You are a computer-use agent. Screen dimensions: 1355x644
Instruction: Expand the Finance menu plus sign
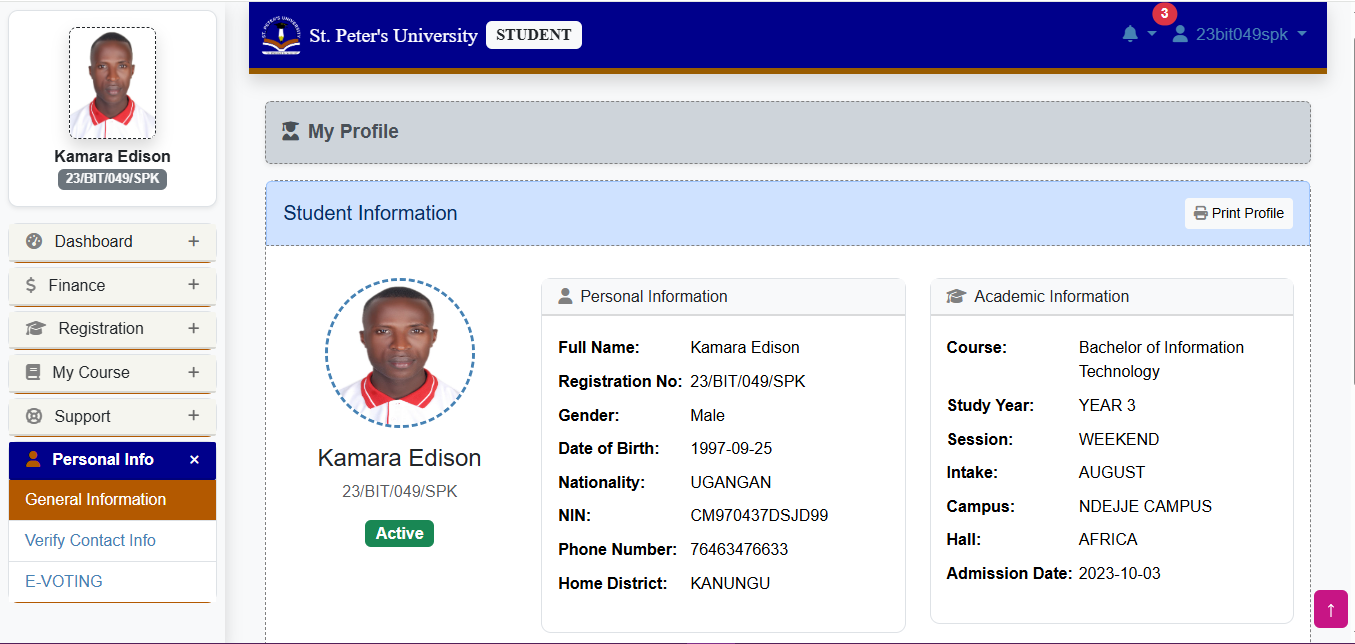(x=193, y=285)
